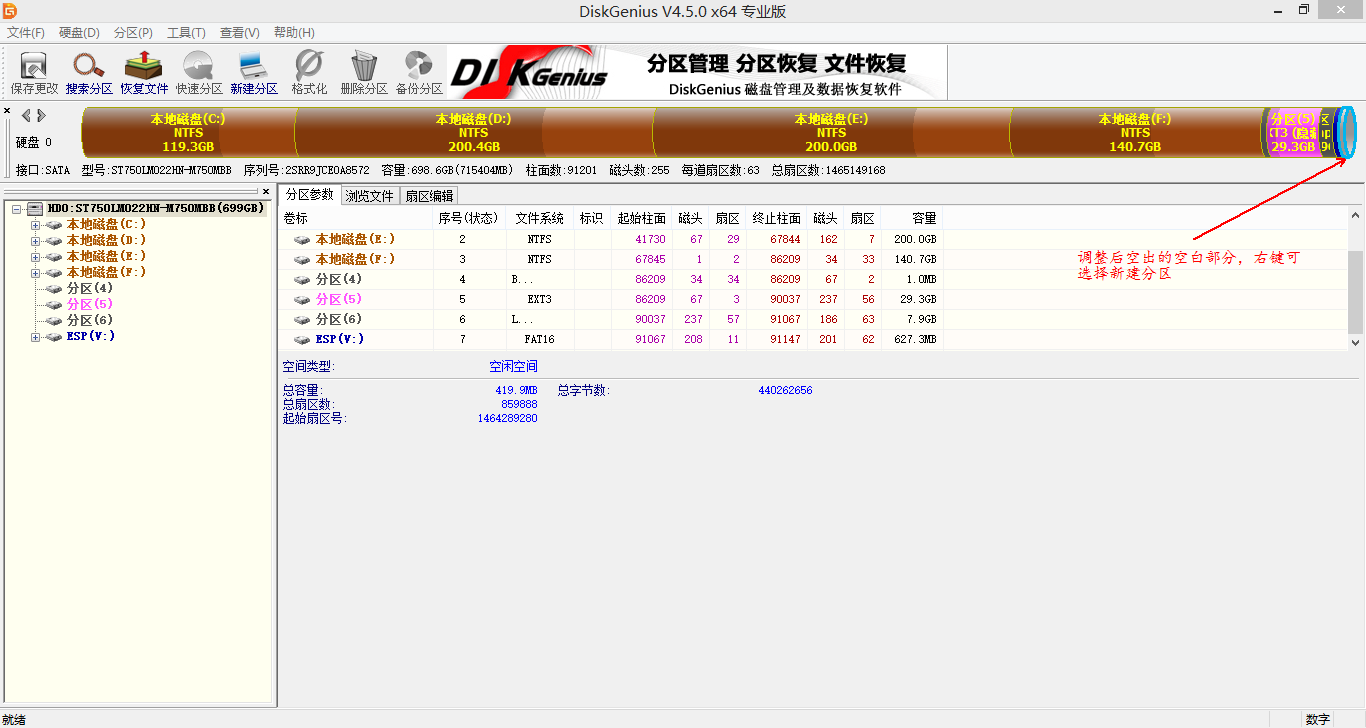Viewport: 1366px width, 728px height.
Task: Open the 帮助(H) menu
Action: click(x=294, y=33)
